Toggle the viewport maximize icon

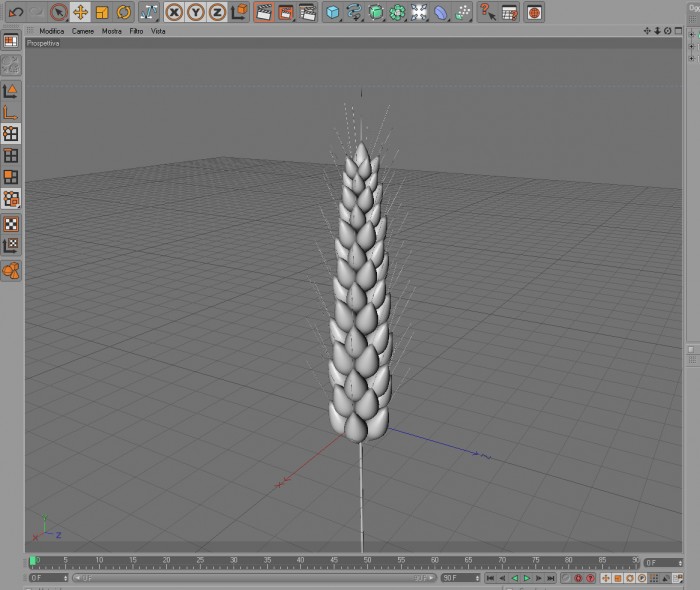[x=678, y=31]
